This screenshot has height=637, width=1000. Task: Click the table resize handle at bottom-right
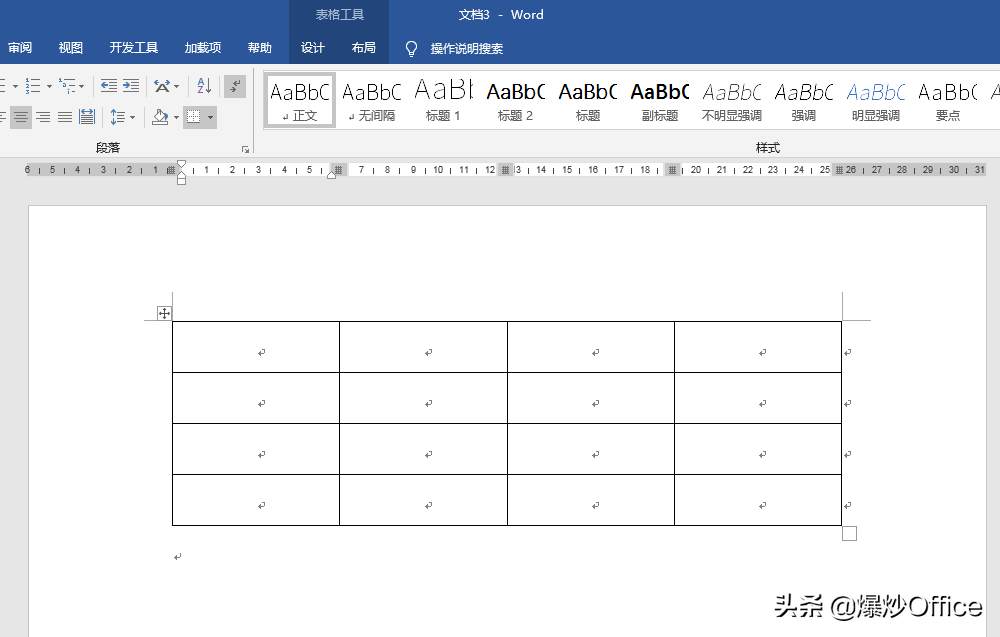849,533
